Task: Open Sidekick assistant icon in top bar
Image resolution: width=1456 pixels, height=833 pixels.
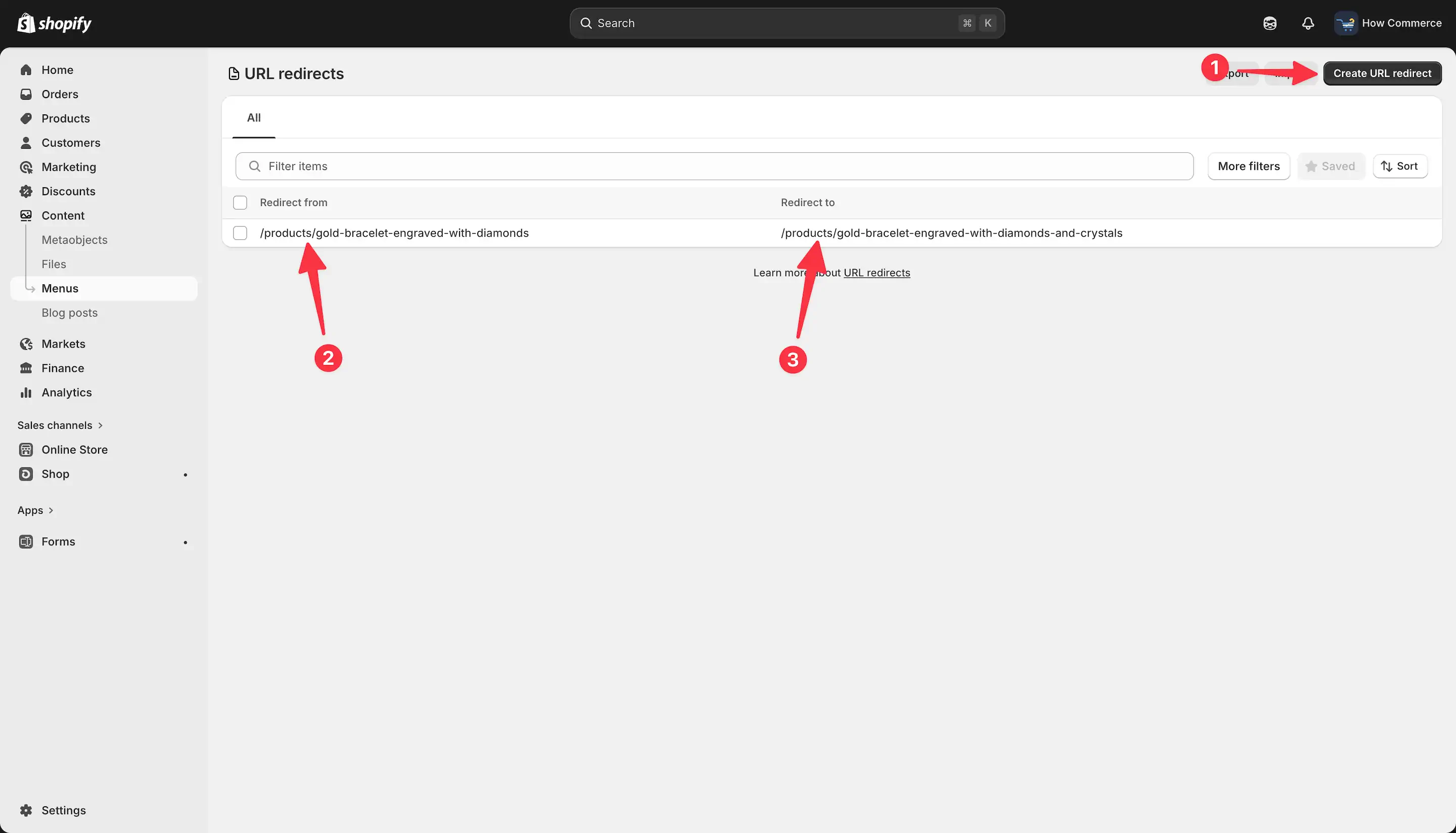Action: (x=1270, y=23)
